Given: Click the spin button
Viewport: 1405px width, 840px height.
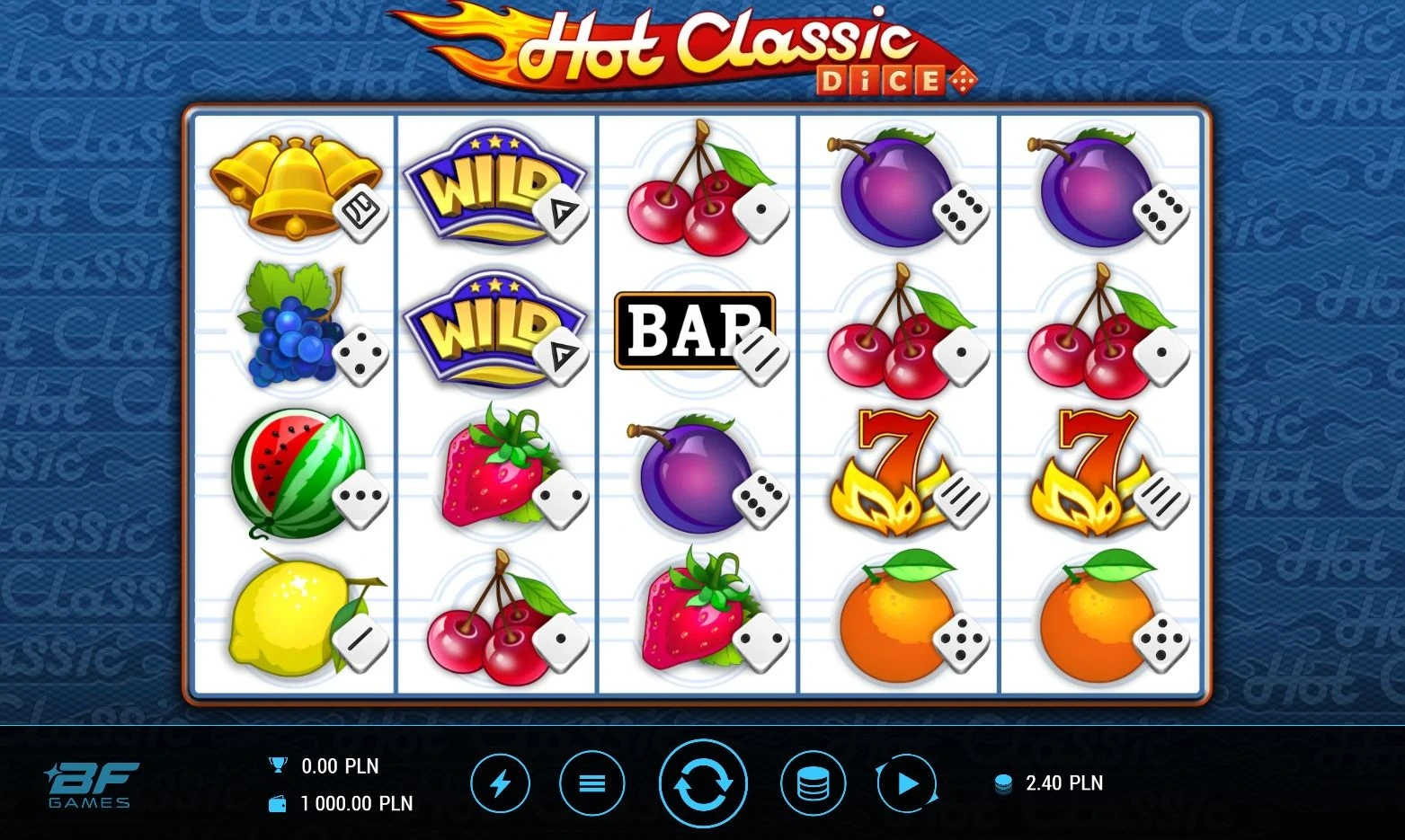Looking at the screenshot, I should pos(703,783).
